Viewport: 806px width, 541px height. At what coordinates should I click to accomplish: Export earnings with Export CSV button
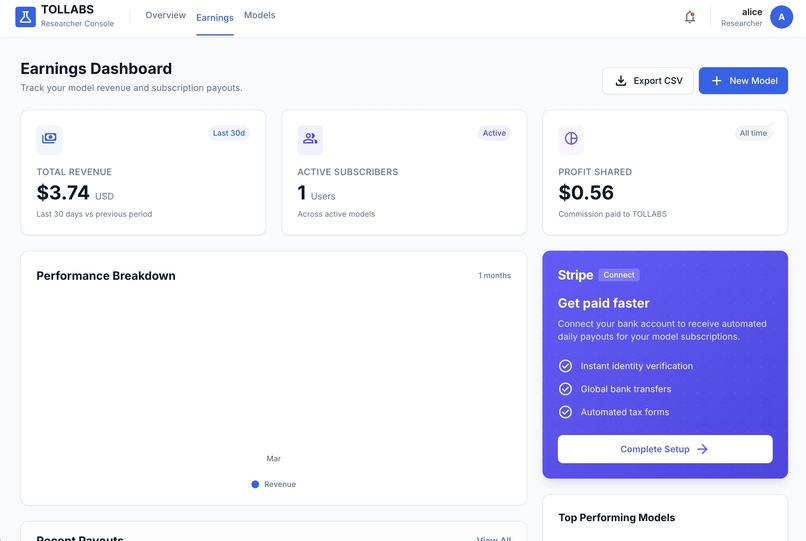click(x=648, y=81)
